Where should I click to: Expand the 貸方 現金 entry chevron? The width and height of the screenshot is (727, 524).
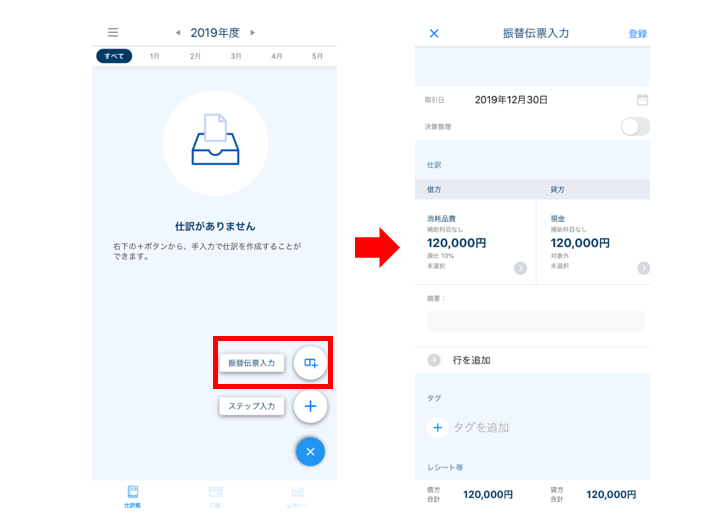[x=643, y=268]
